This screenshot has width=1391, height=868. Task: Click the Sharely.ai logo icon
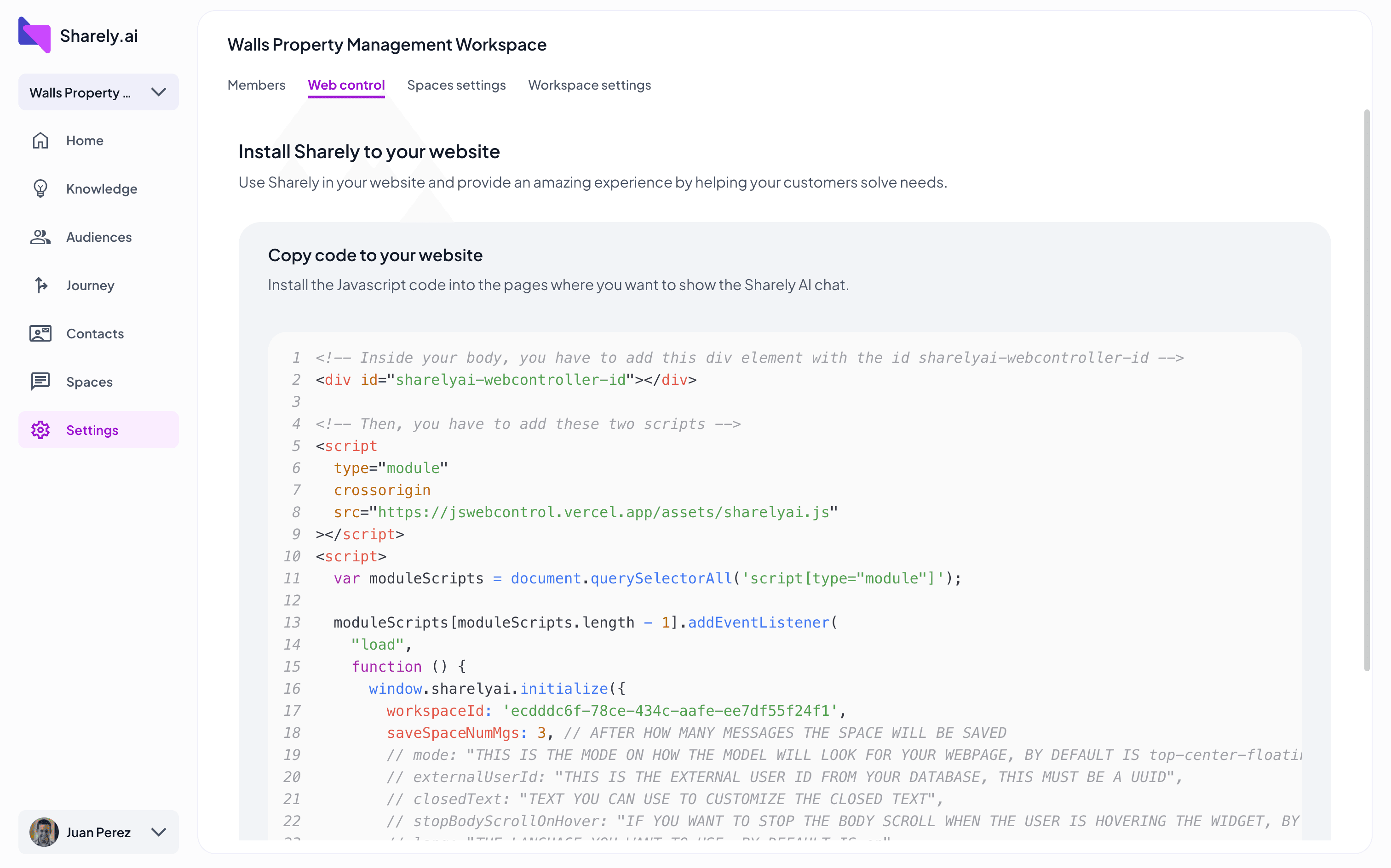tap(34, 35)
